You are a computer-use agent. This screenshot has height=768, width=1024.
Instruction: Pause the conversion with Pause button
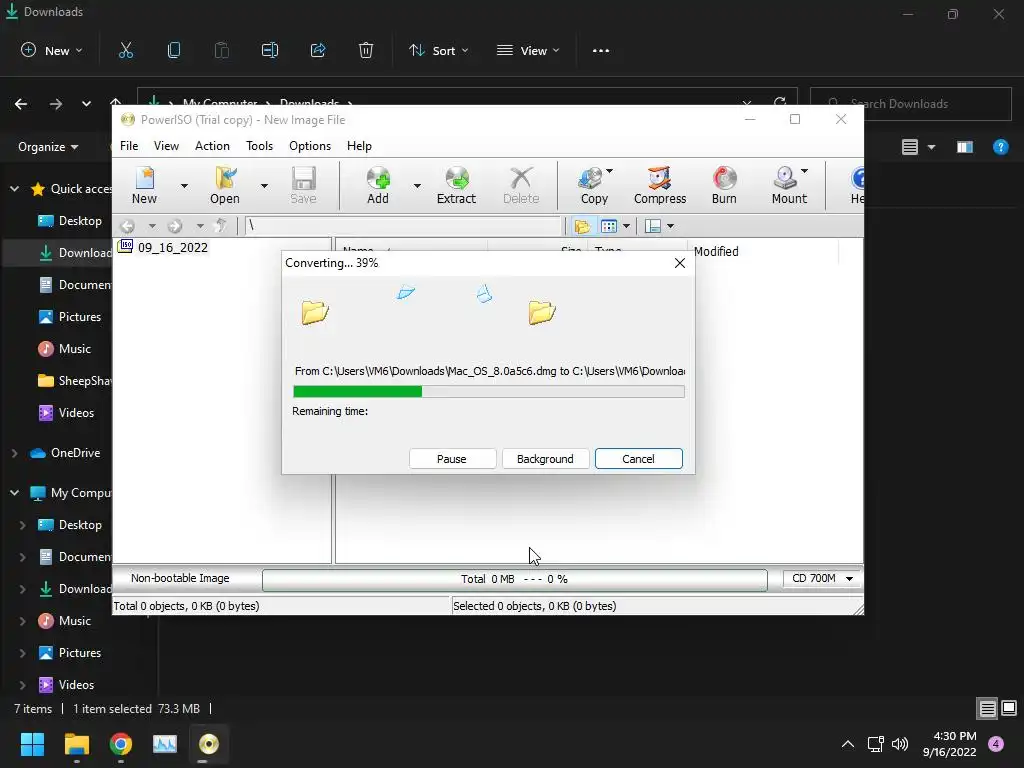coord(452,458)
